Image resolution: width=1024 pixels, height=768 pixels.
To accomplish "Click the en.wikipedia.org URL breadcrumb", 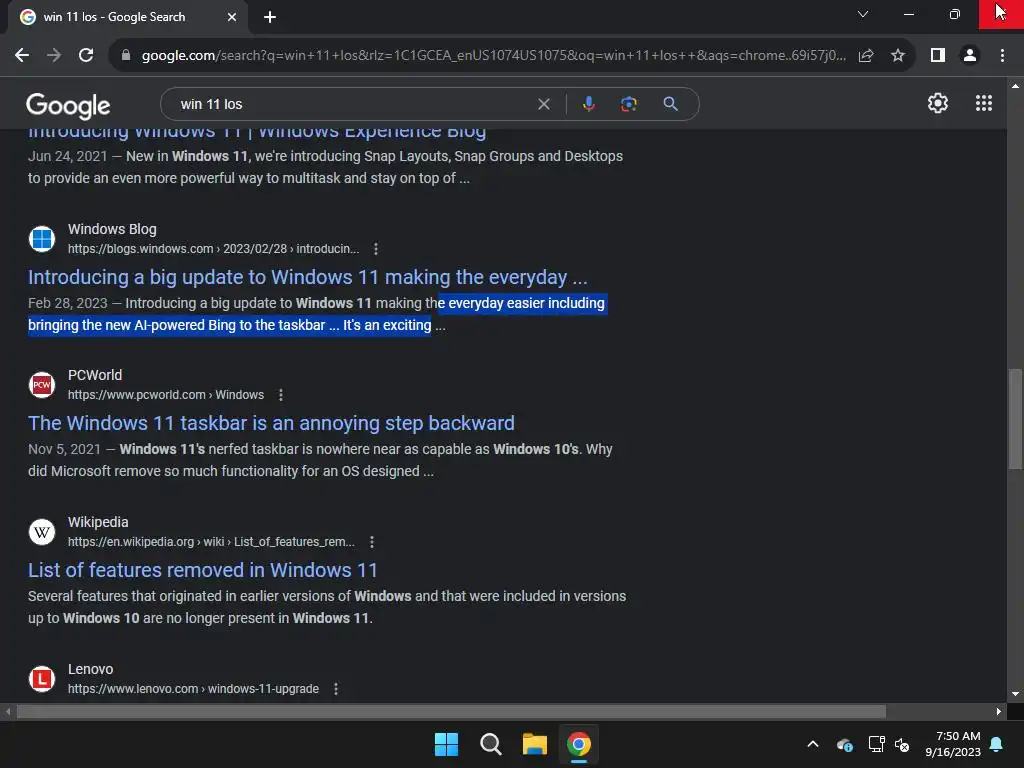I will pos(212,542).
